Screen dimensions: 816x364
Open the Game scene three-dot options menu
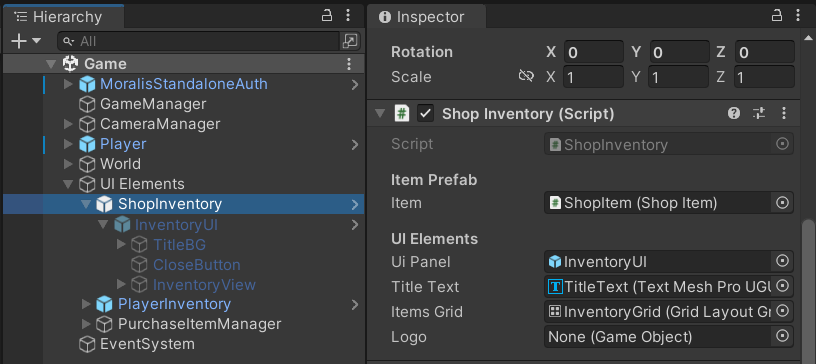349,64
